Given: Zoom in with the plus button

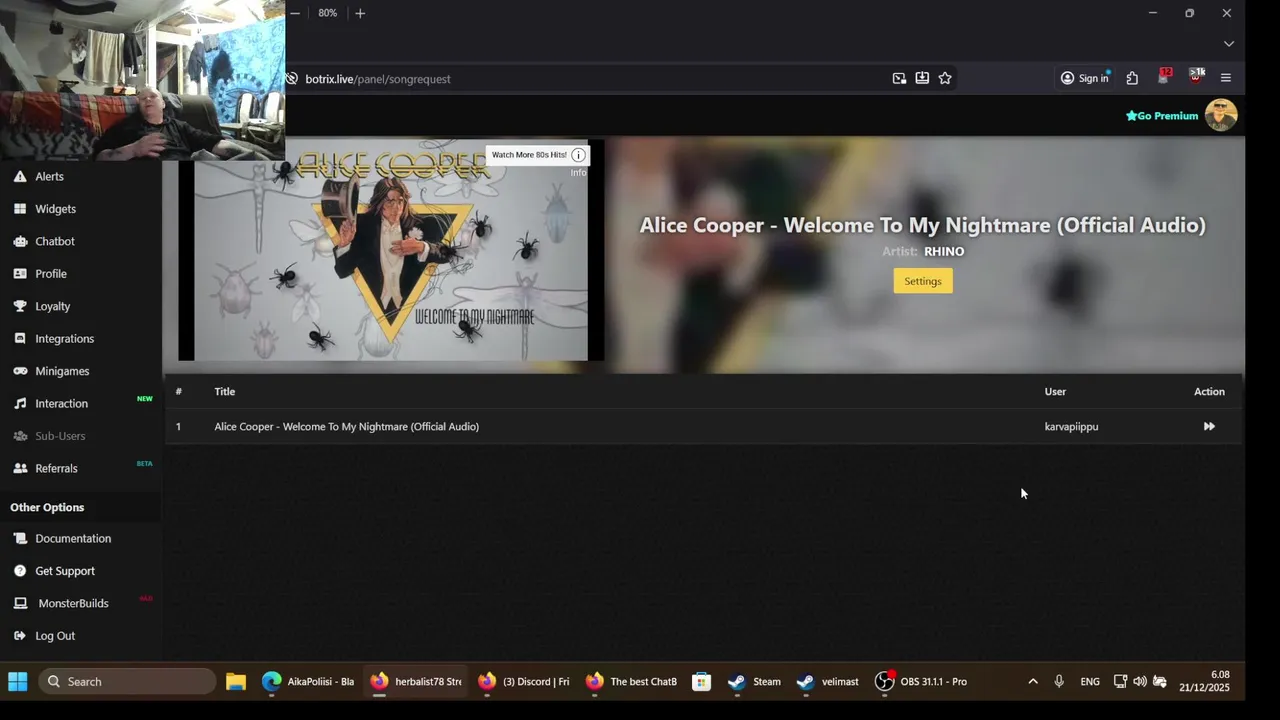Looking at the screenshot, I should pyautogui.click(x=360, y=13).
